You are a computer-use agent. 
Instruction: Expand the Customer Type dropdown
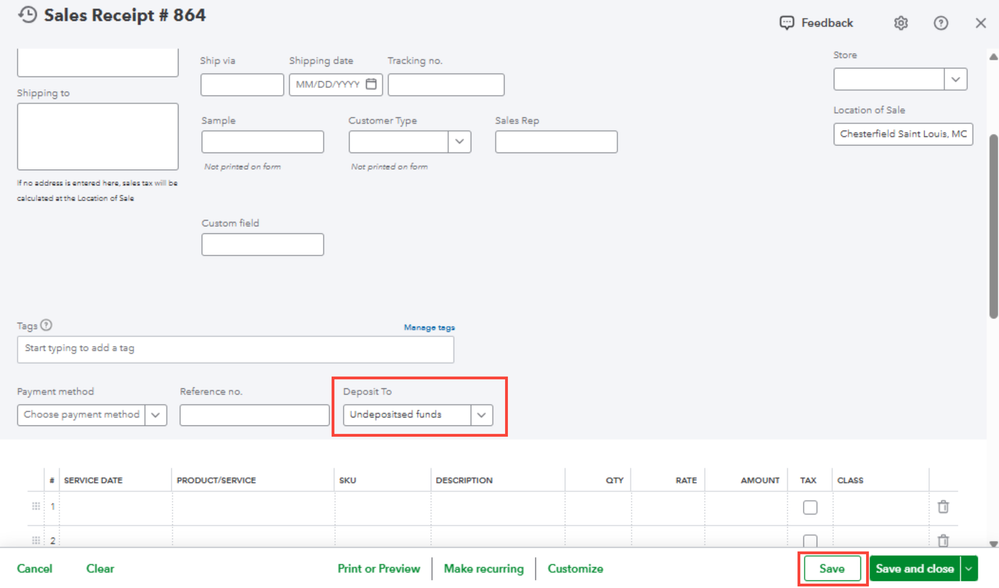(x=459, y=142)
